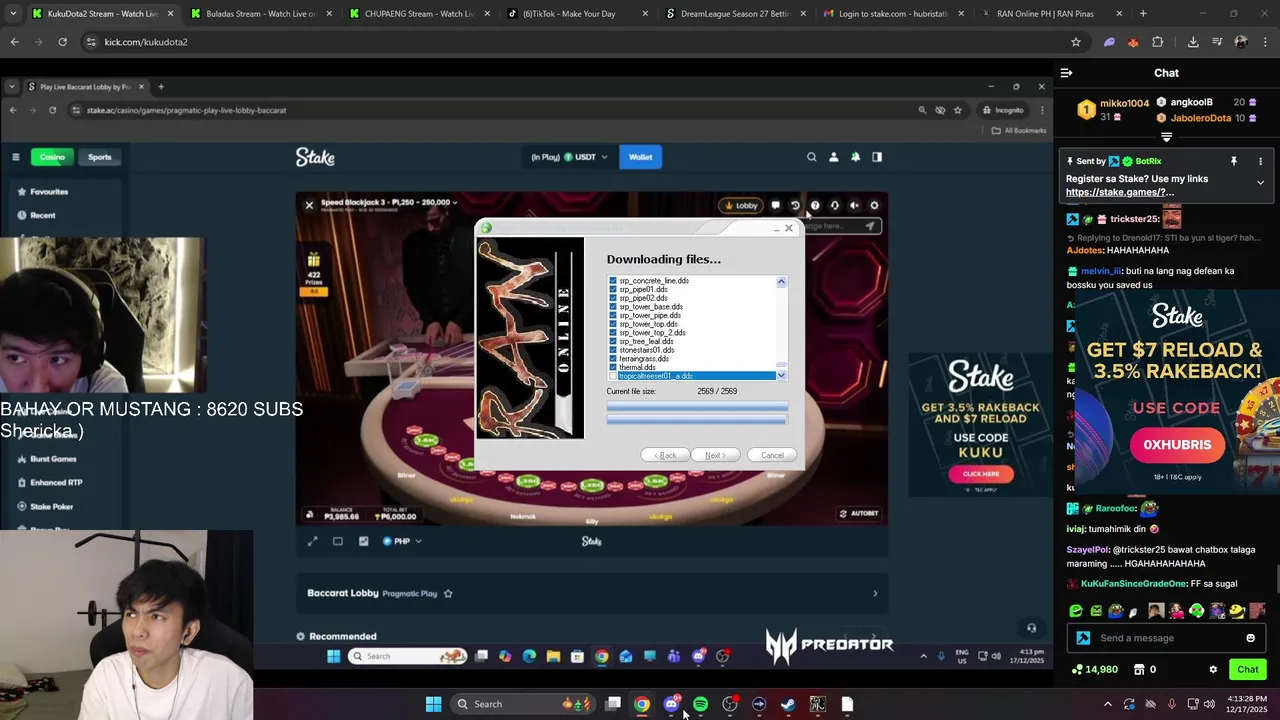Open Steam from the Windows taskbar

point(788,704)
